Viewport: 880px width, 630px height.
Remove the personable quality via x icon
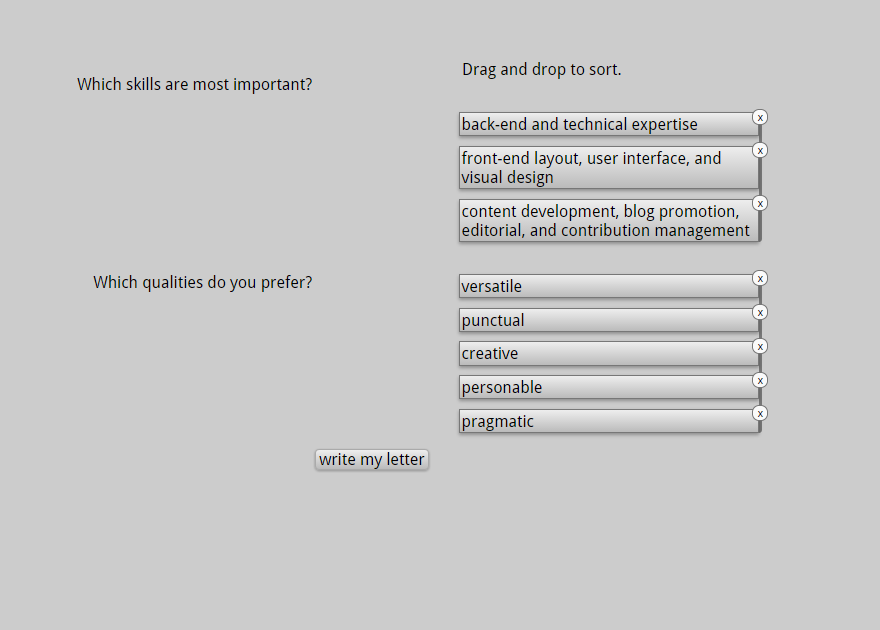click(x=760, y=380)
